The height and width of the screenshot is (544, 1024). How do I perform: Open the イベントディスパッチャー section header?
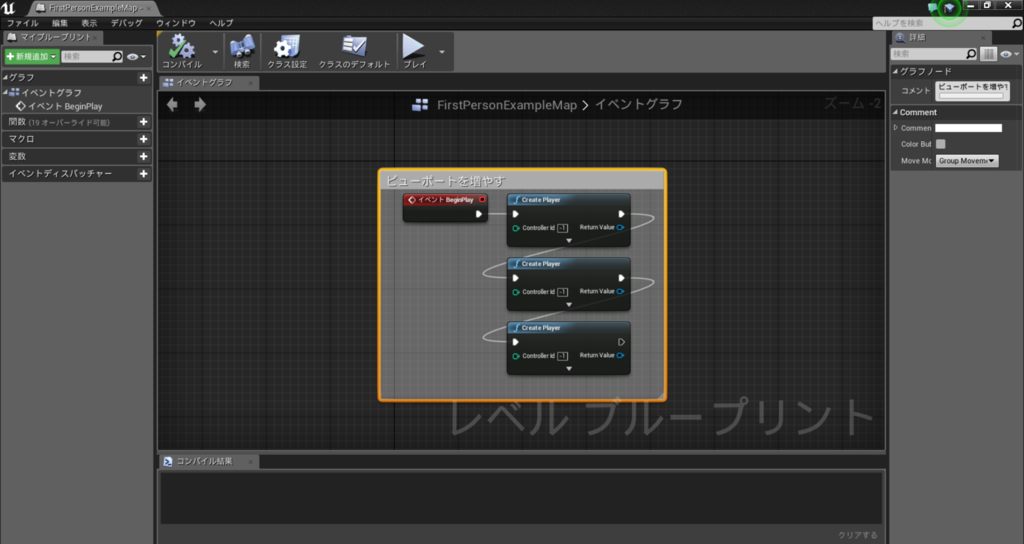[x=77, y=174]
